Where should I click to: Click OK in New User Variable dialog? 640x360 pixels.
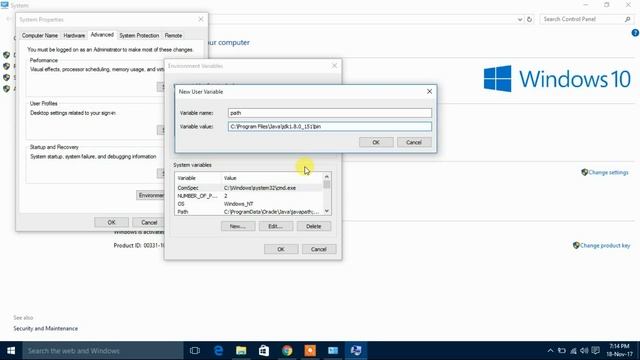click(376, 142)
